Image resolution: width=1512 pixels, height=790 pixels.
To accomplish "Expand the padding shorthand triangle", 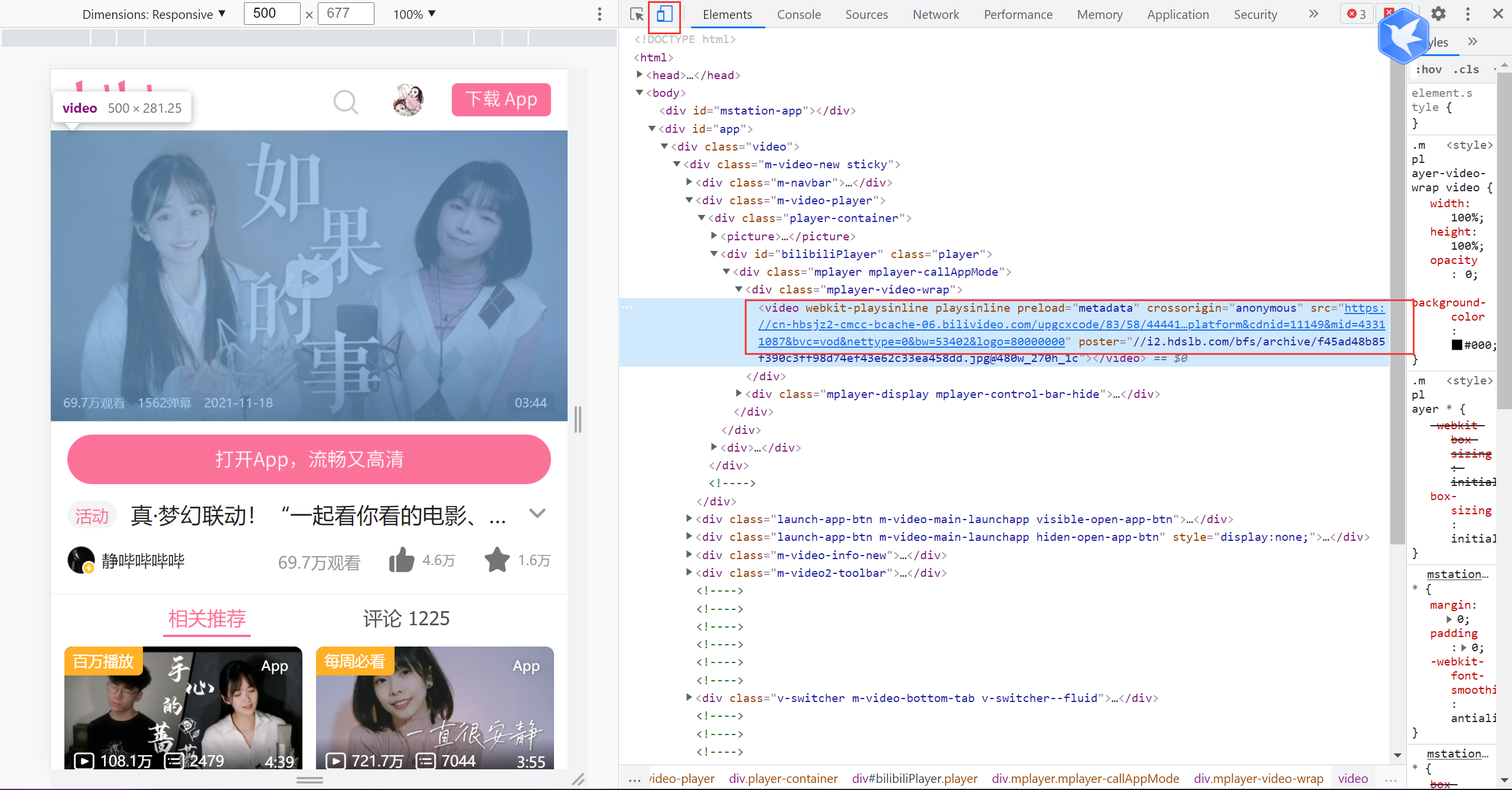I will [x=1464, y=648].
